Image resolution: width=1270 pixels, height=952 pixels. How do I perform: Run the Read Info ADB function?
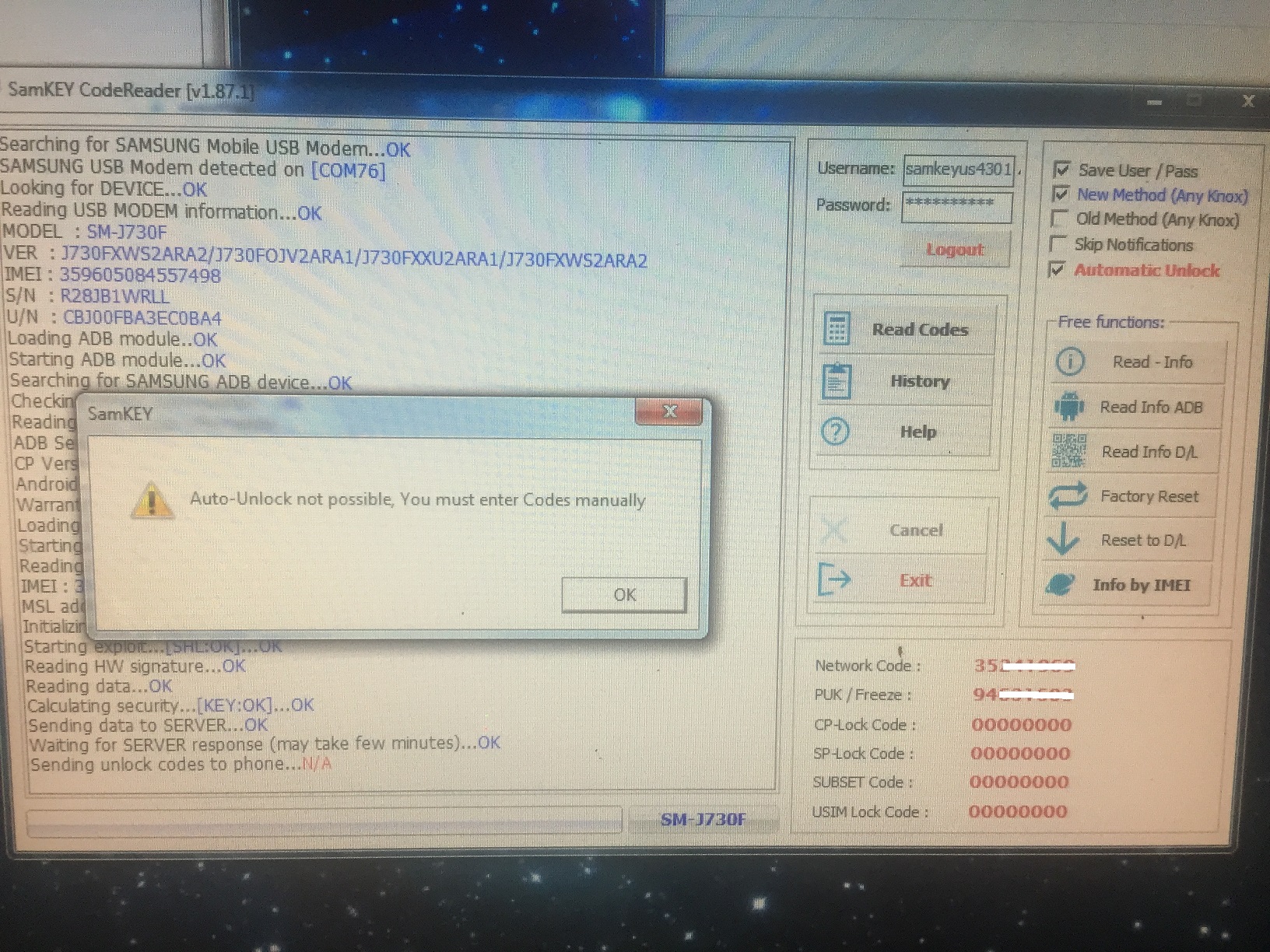coord(1138,407)
